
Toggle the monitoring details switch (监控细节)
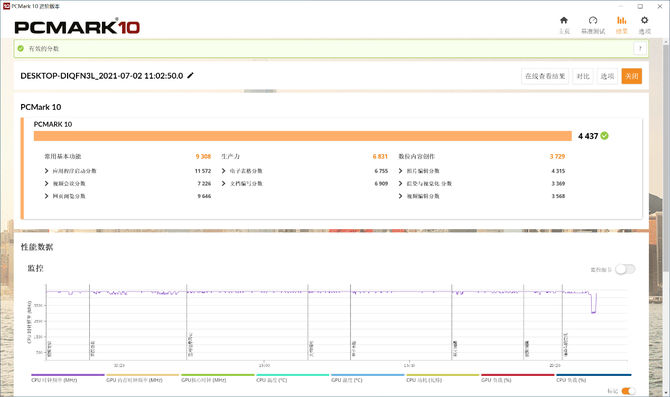(625, 269)
